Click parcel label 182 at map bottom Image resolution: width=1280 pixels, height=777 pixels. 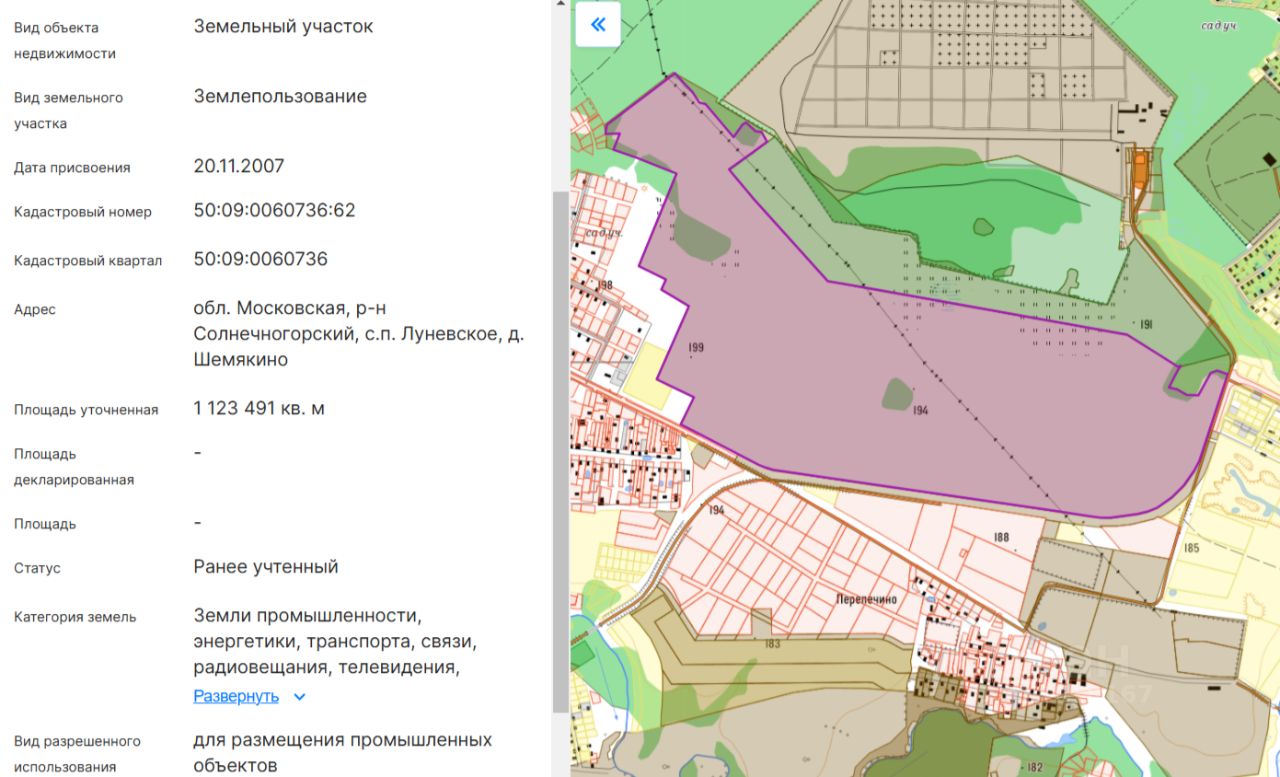click(x=1034, y=767)
